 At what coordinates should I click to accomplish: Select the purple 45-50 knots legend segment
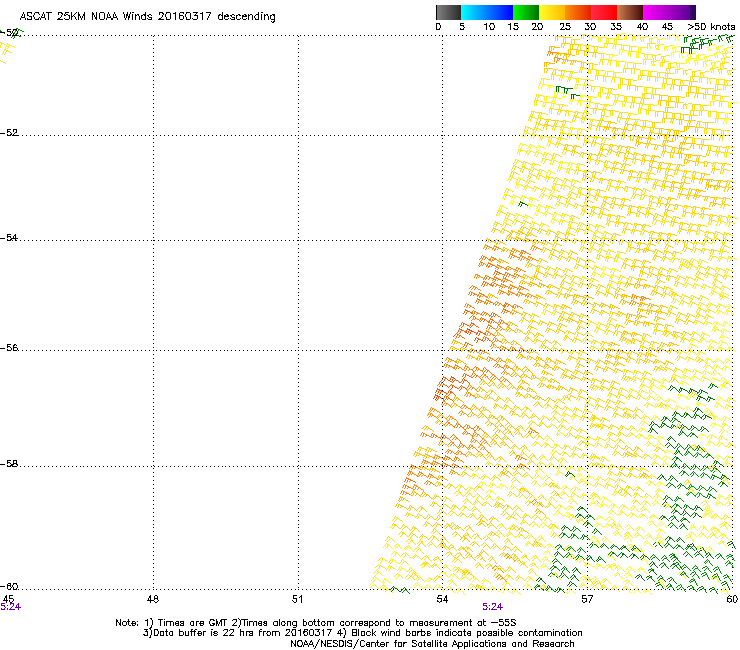(682, 12)
